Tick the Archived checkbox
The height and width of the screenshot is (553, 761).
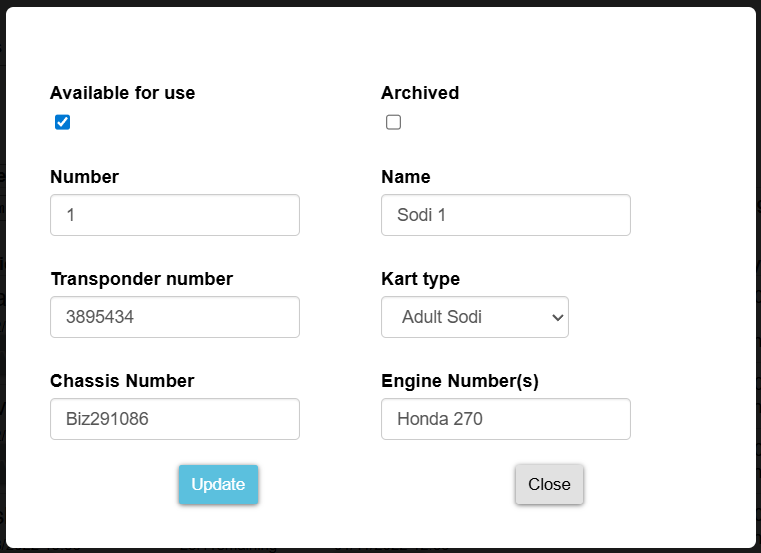[x=394, y=122]
